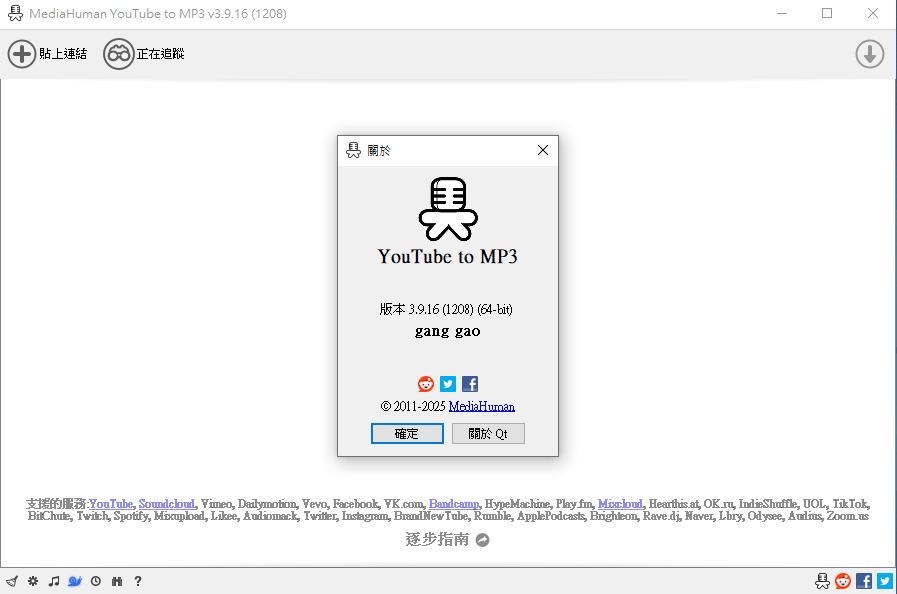
Task: Click the music note icon in status bar
Action: [54, 581]
